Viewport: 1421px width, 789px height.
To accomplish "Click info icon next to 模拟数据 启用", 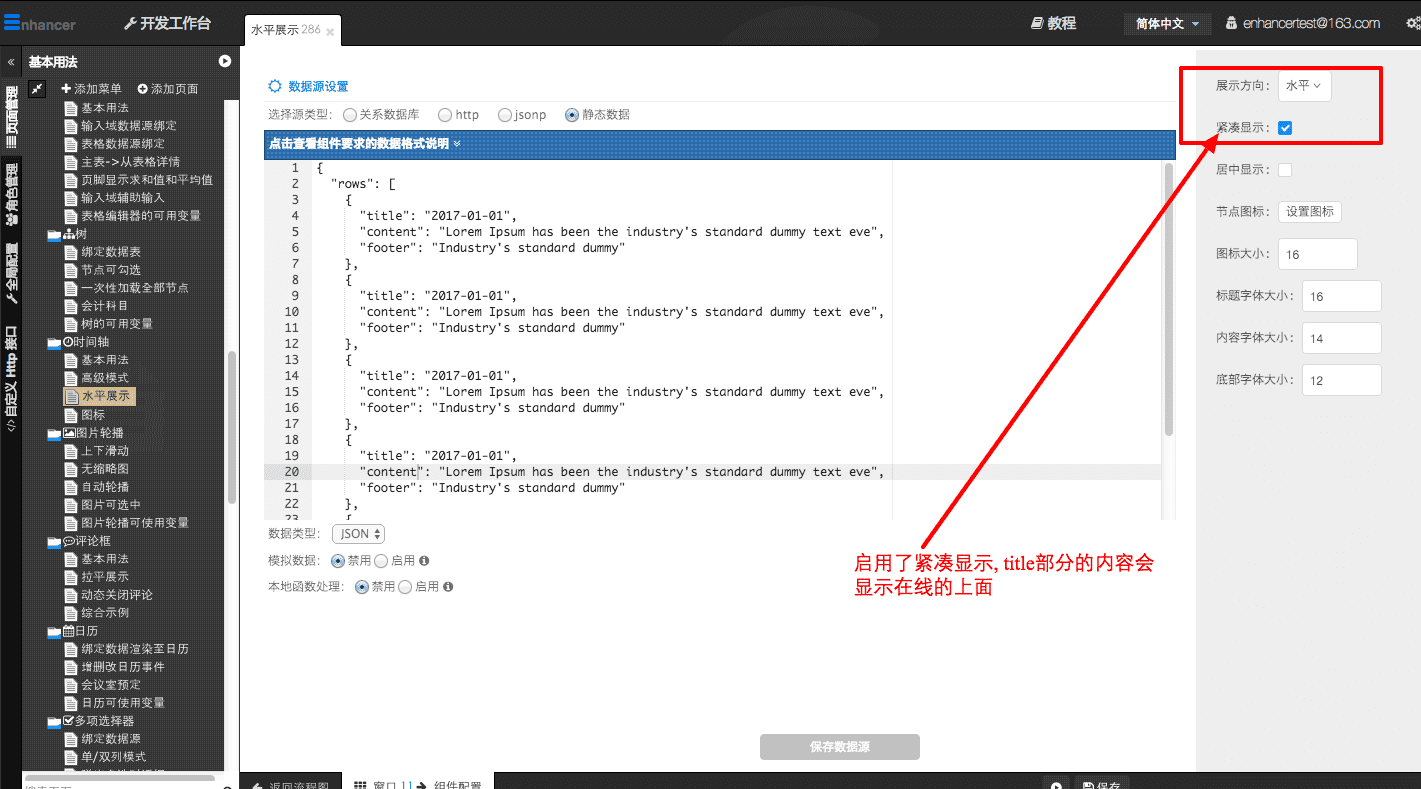I will tap(424, 561).
